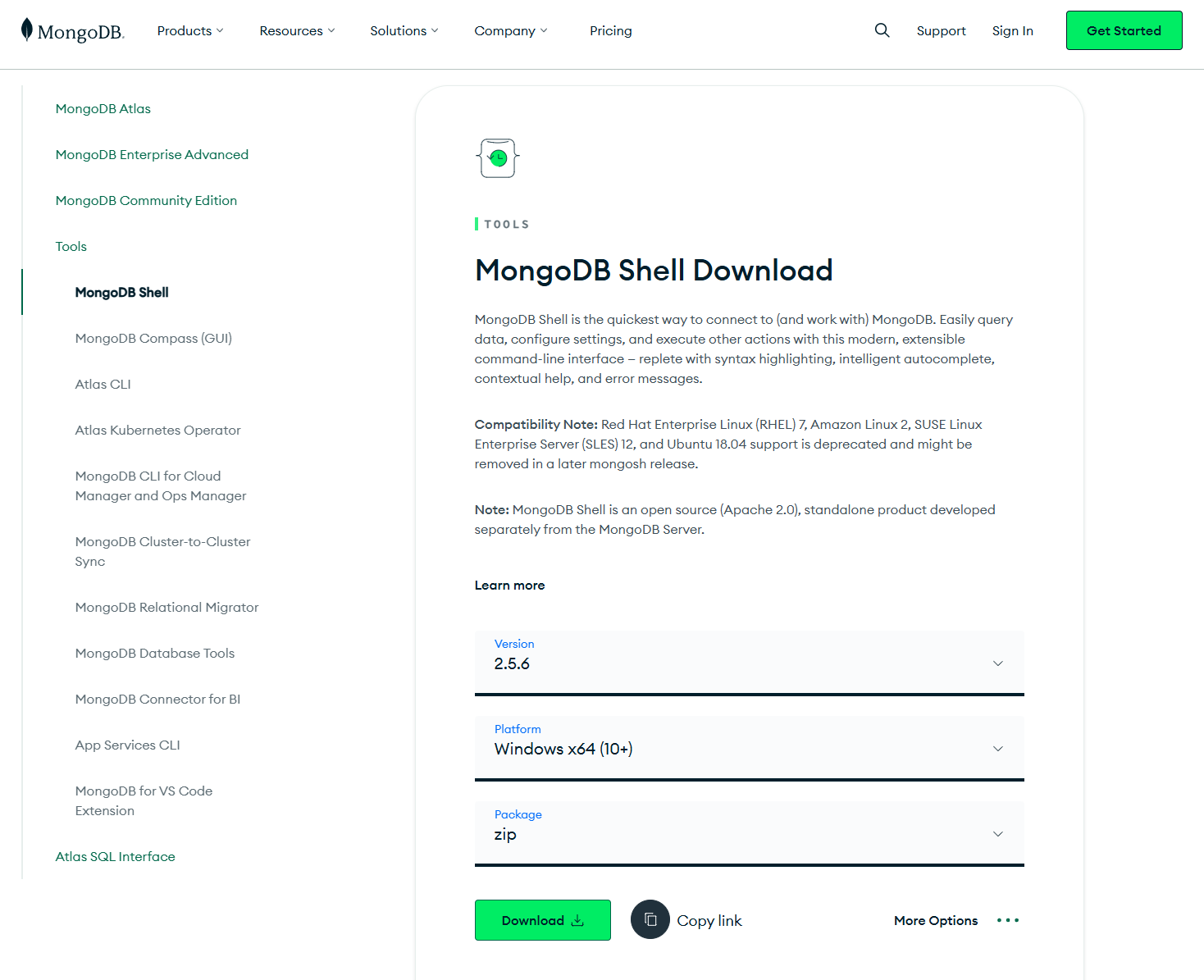Click the MongoDB leaf logo
1204x980 pixels.
tap(27, 30)
